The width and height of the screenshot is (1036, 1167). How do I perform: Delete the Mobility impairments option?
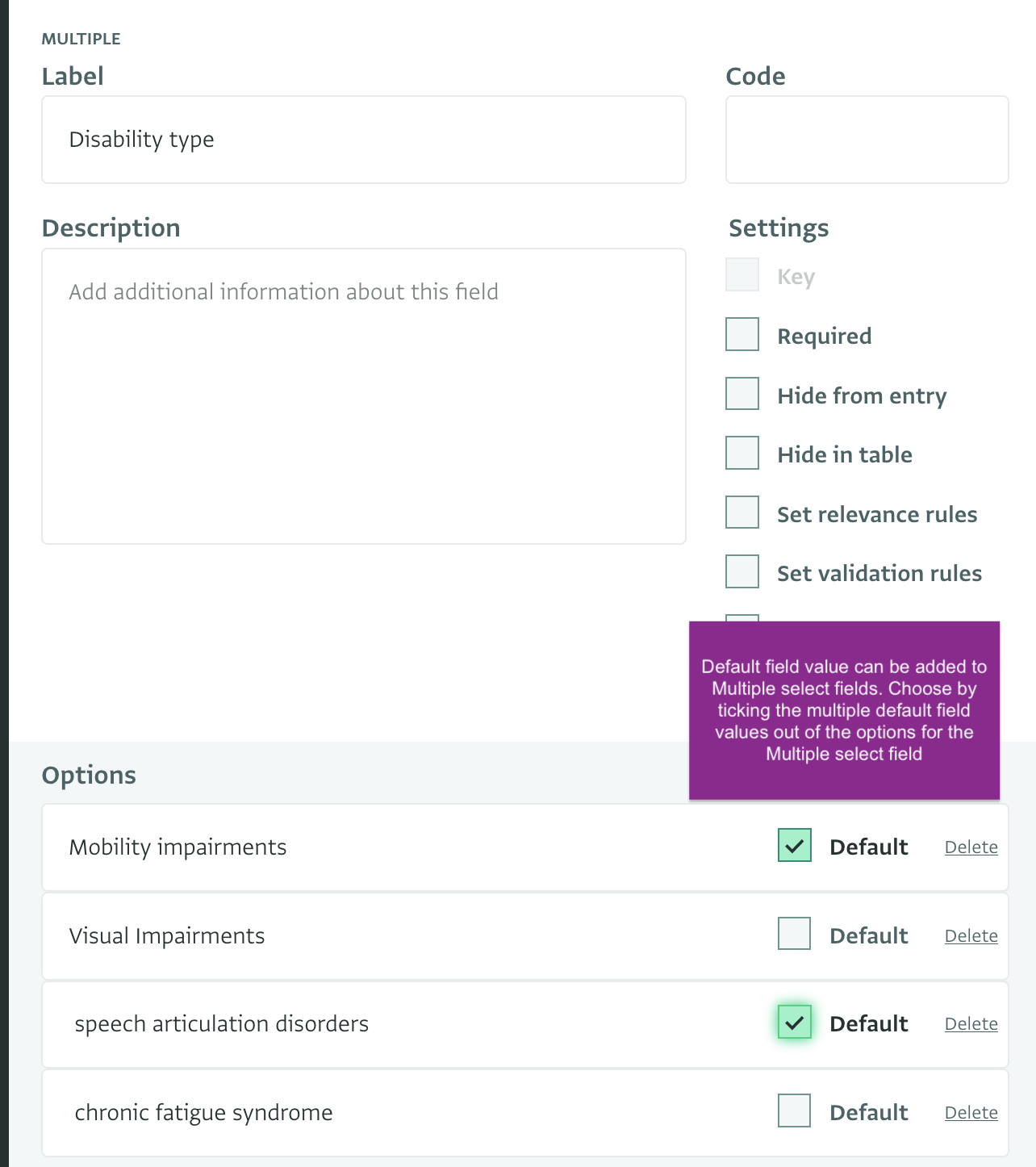971,847
